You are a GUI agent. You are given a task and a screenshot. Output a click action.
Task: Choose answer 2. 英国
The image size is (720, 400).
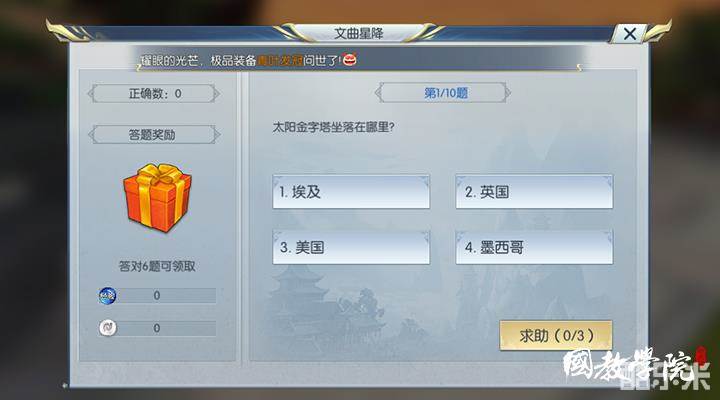pyautogui.click(x=534, y=192)
